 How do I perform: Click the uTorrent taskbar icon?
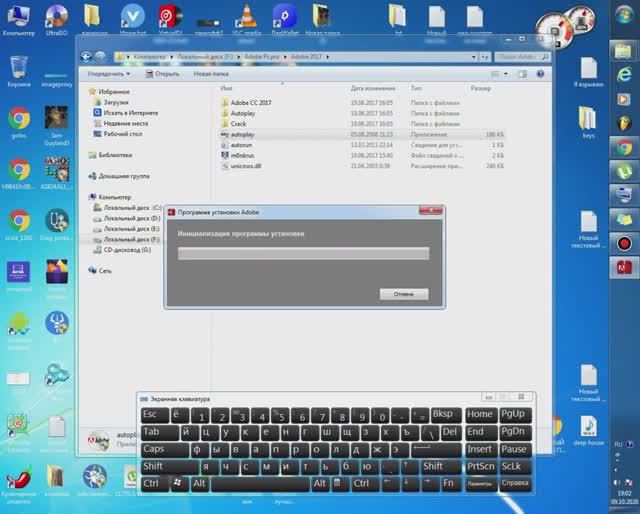pos(624,171)
